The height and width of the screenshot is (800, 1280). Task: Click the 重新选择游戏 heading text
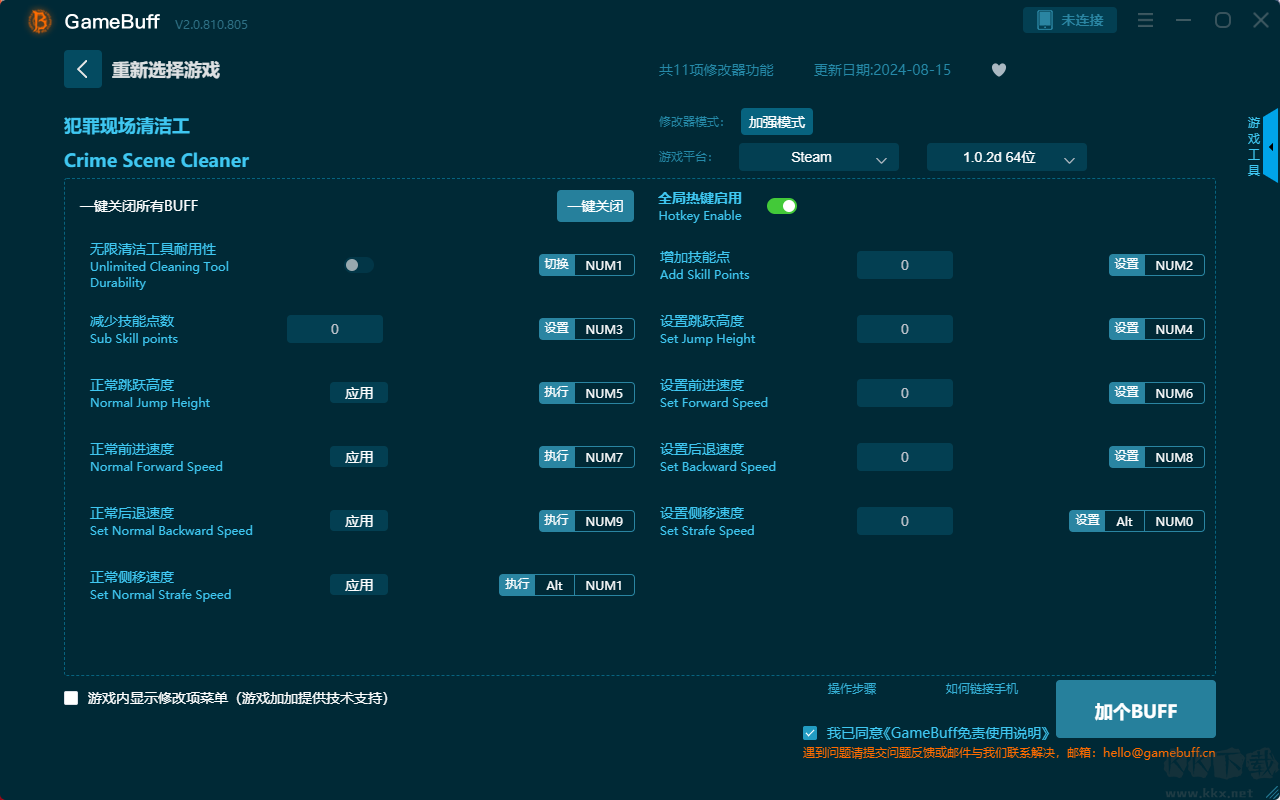click(166, 70)
